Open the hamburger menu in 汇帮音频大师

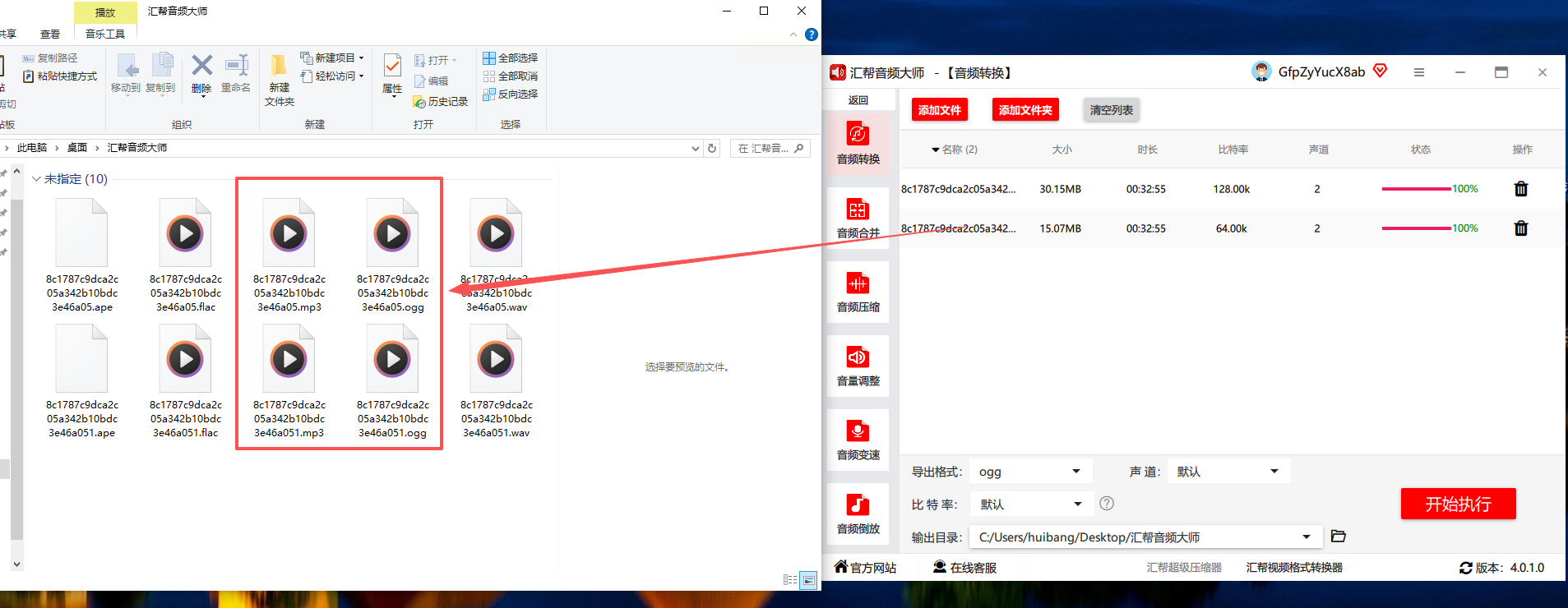tap(1419, 72)
